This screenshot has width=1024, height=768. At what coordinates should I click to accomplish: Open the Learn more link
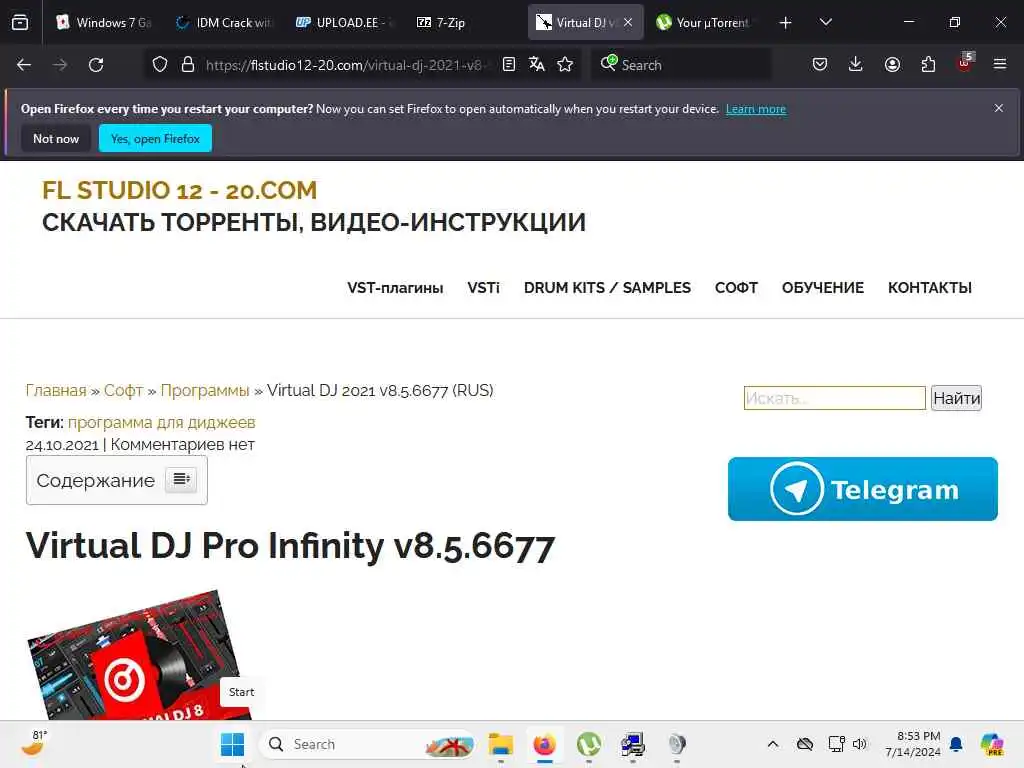click(756, 109)
